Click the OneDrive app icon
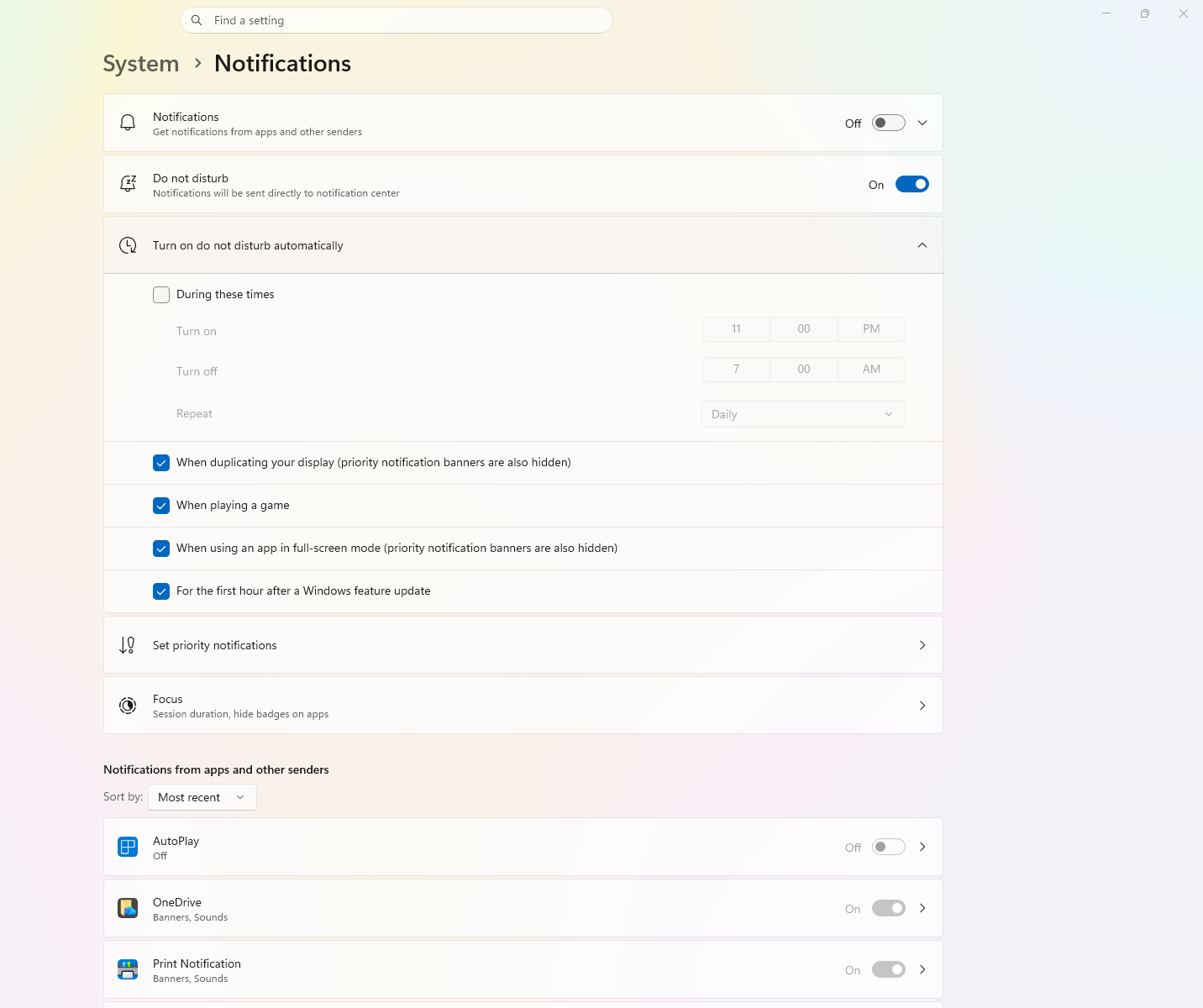The height and width of the screenshot is (1008, 1203). (128, 908)
